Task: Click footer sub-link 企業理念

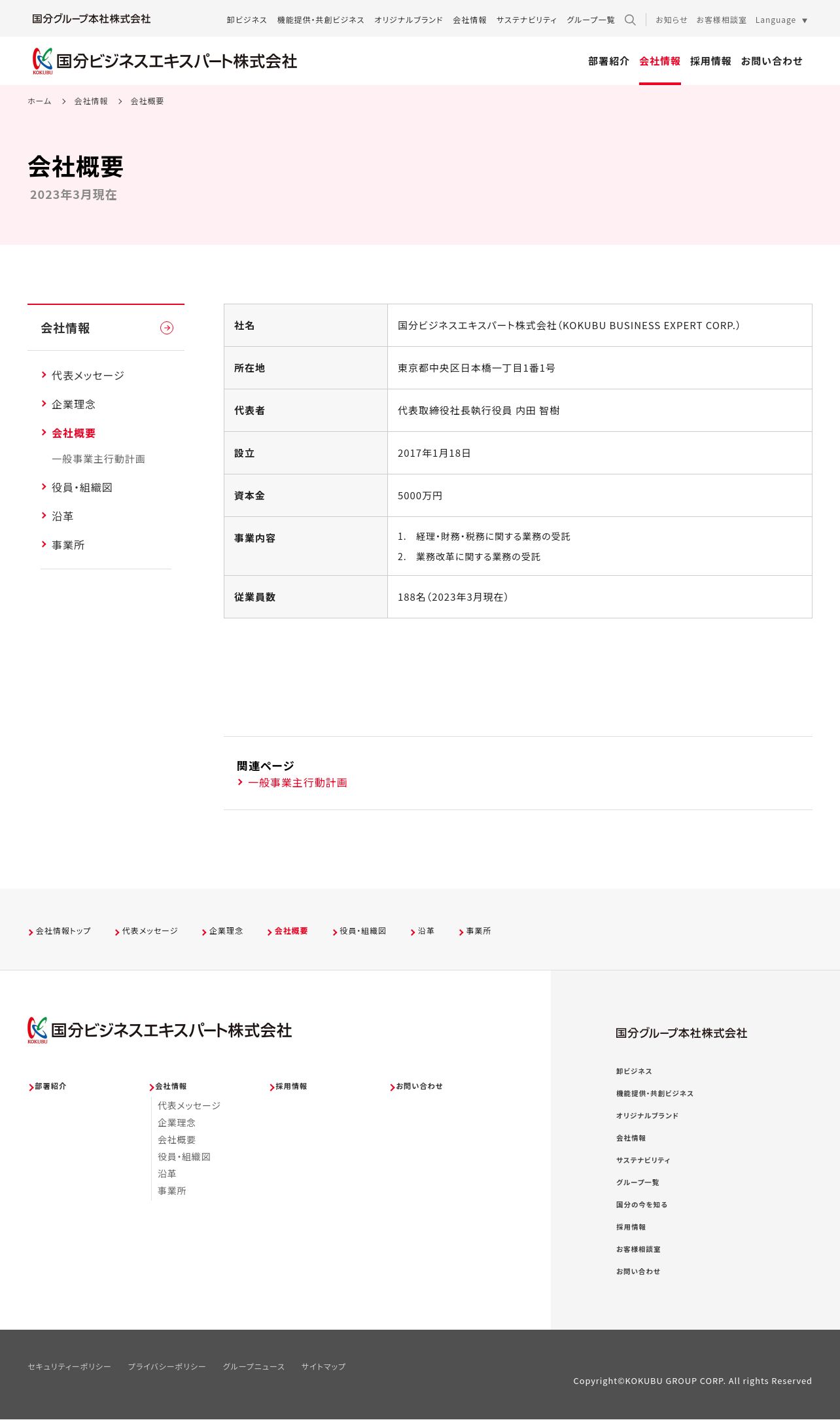Action: click(177, 1123)
